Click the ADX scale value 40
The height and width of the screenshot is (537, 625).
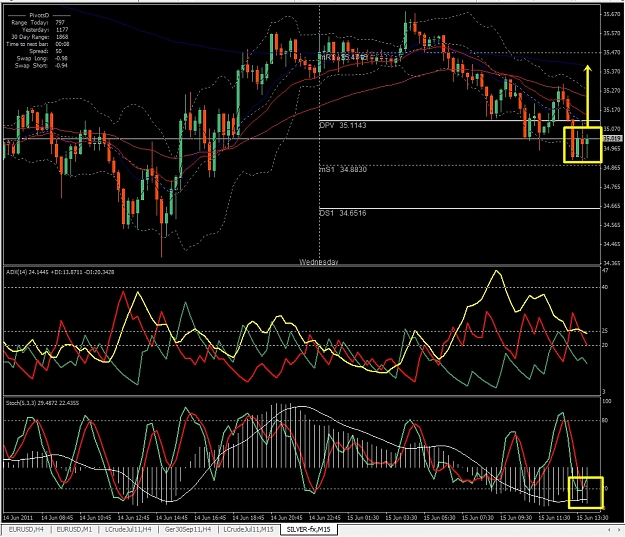605,287
